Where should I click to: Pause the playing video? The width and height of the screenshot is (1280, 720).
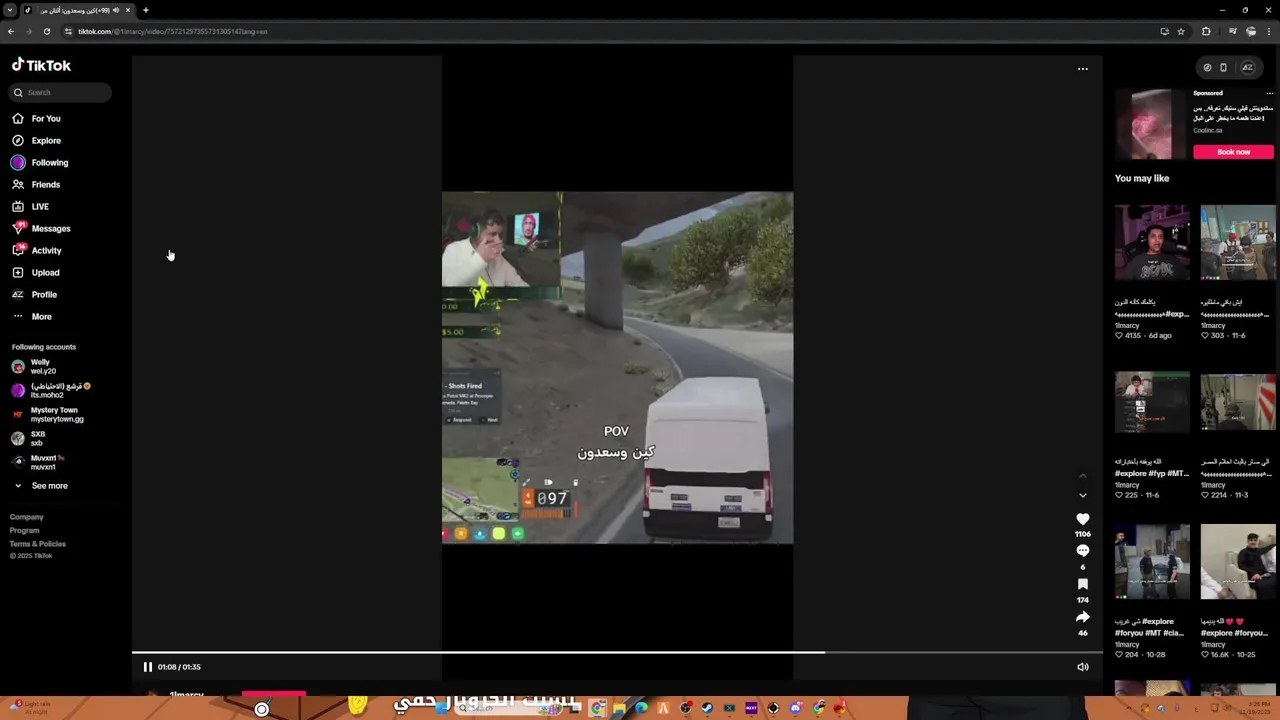147,667
